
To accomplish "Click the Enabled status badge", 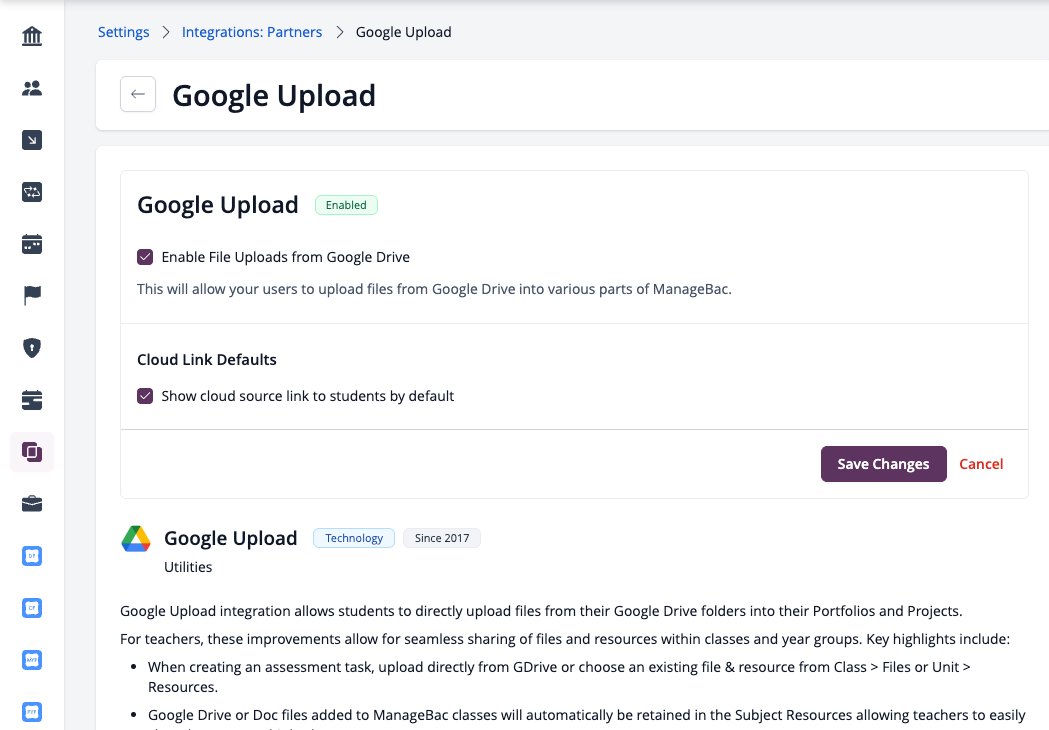I will [x=346, y=205].
